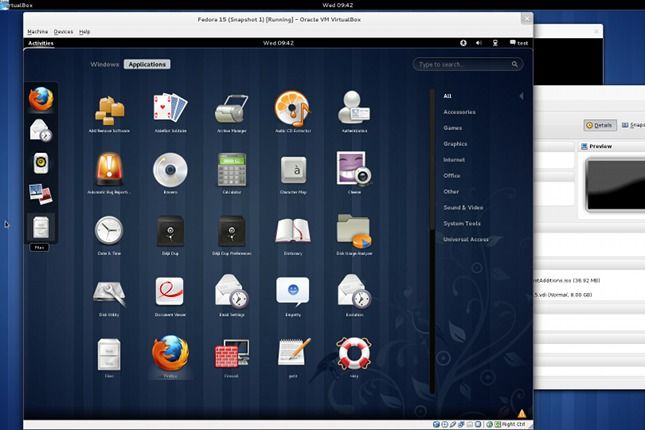The image size is (645, 430).
Task: Open the VirtualBox Devices menu
Action: click(63, 32)
